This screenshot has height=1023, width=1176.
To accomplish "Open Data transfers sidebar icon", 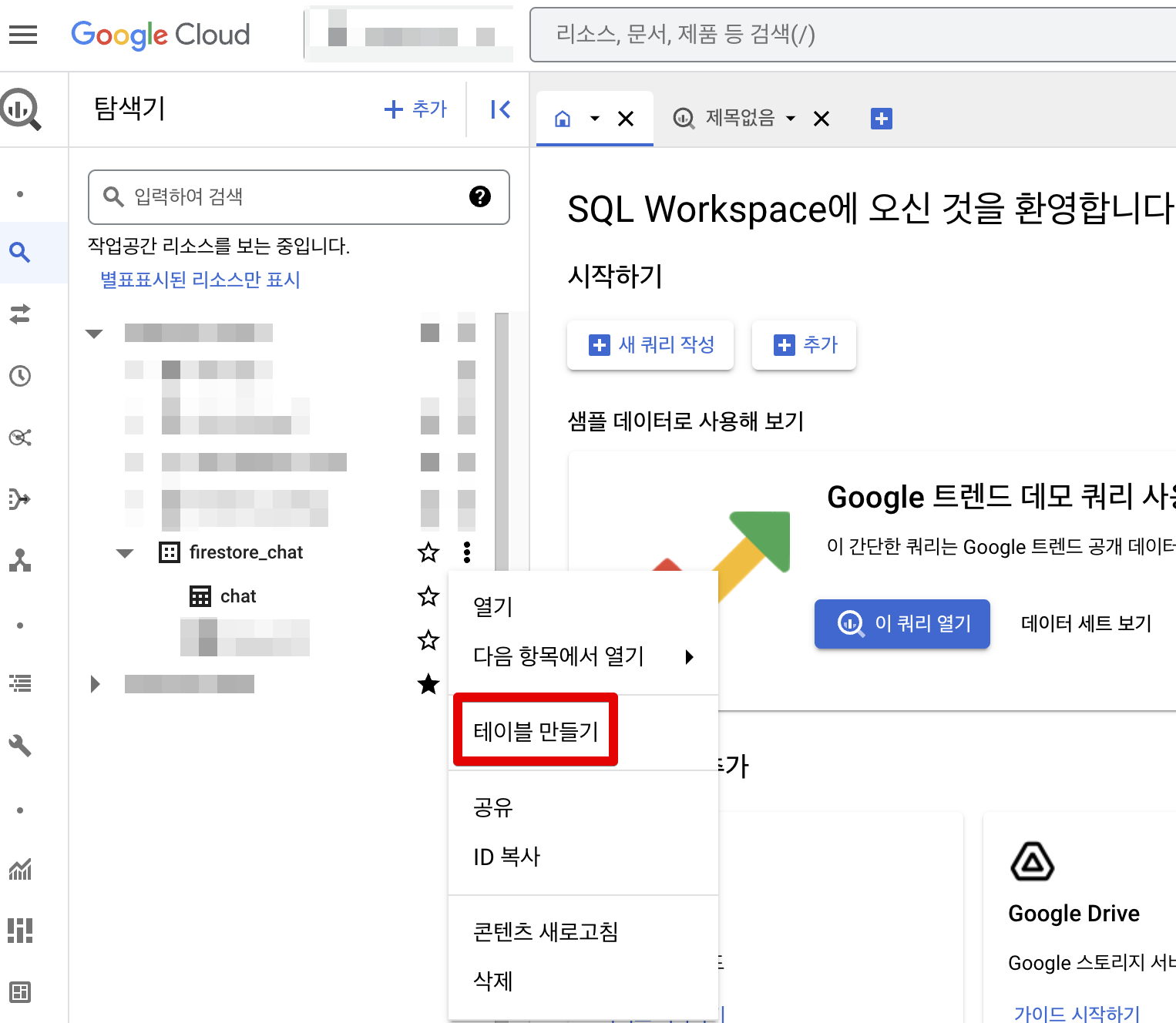I will click(20, 314).
